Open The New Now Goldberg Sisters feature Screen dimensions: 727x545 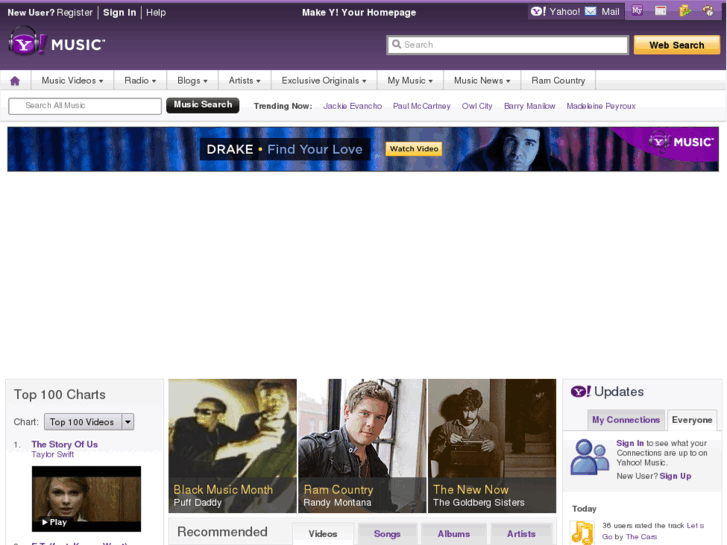492,446
